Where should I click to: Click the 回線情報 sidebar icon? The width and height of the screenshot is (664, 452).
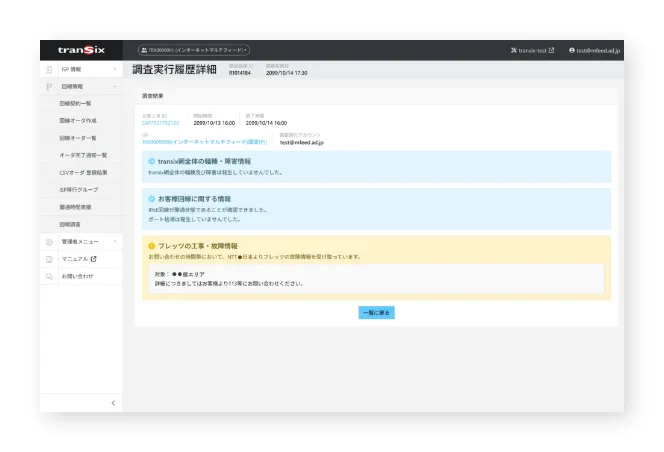coord(49,87)
